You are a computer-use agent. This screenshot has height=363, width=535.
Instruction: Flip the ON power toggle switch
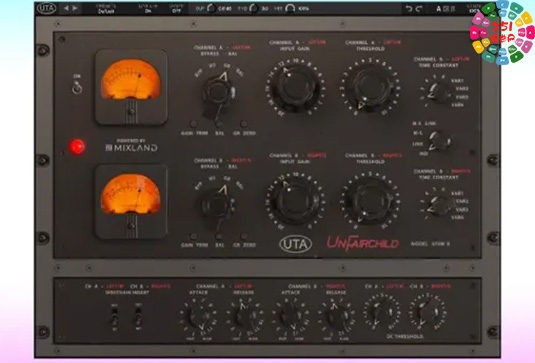77,87
